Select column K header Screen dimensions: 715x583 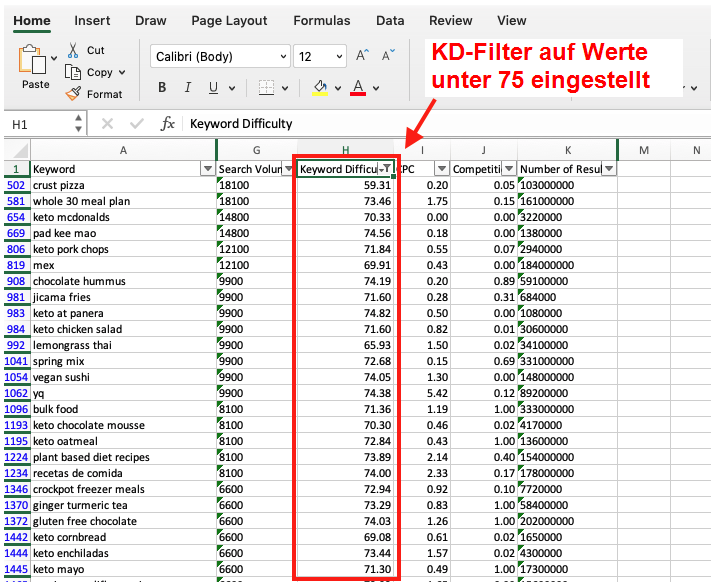point(568,150)
